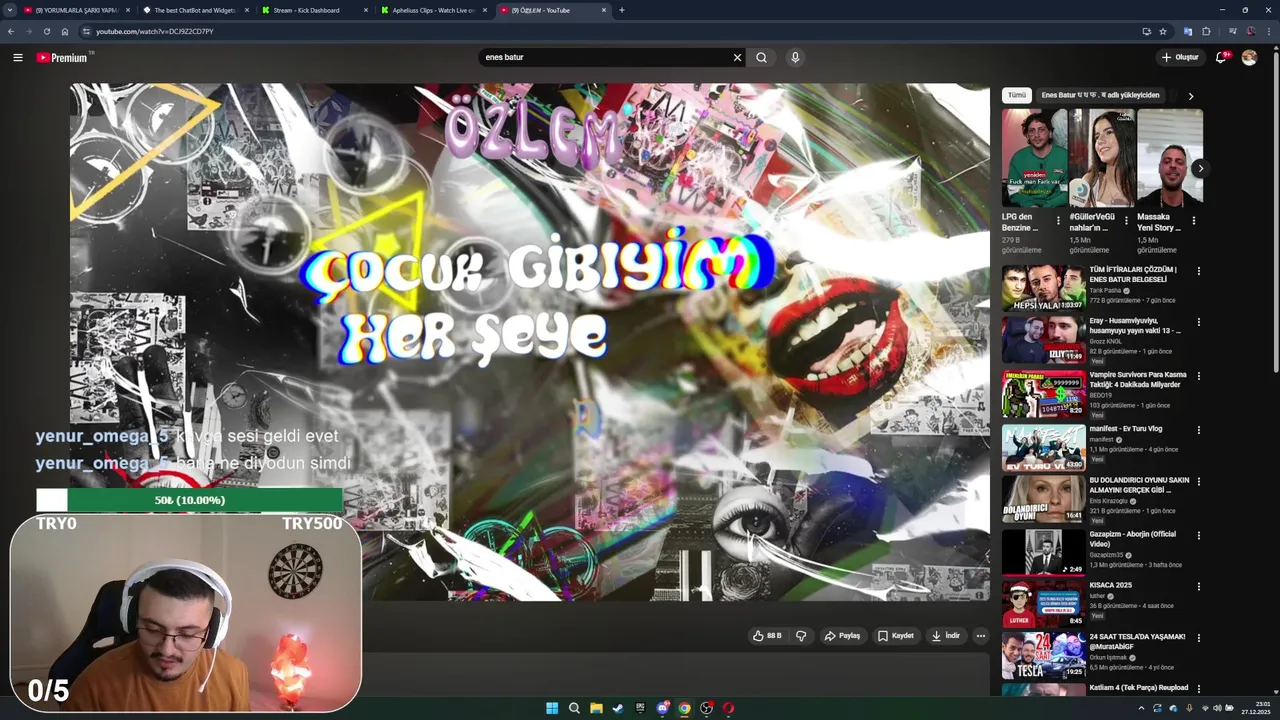The image size is (1280, 720).
Task: Switch to 'Apheliuss Clips' browser tab
Action: click(433, 10)
